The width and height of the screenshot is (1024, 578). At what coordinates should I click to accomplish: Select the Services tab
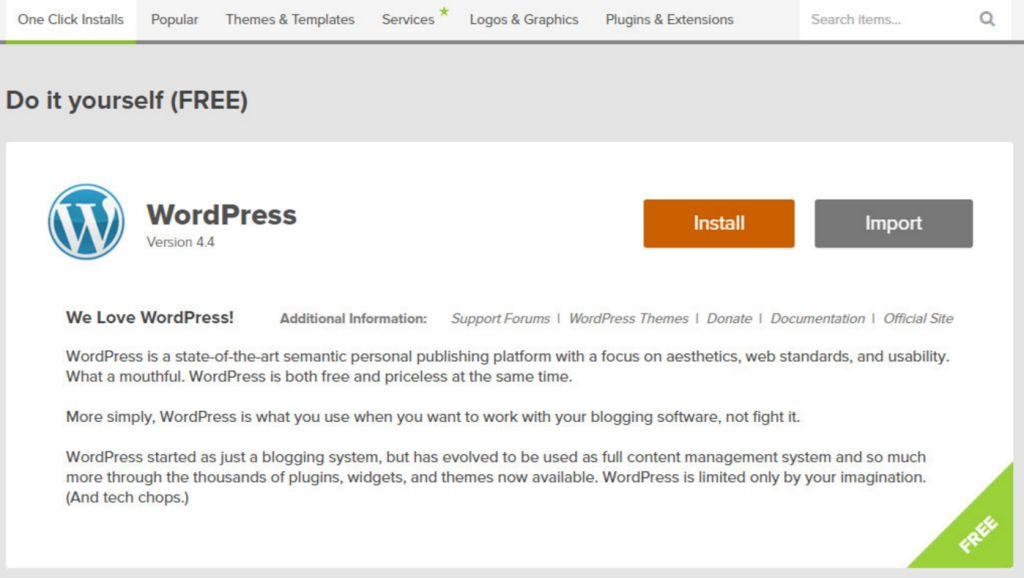pyautogui.click(x=408, y=19)
